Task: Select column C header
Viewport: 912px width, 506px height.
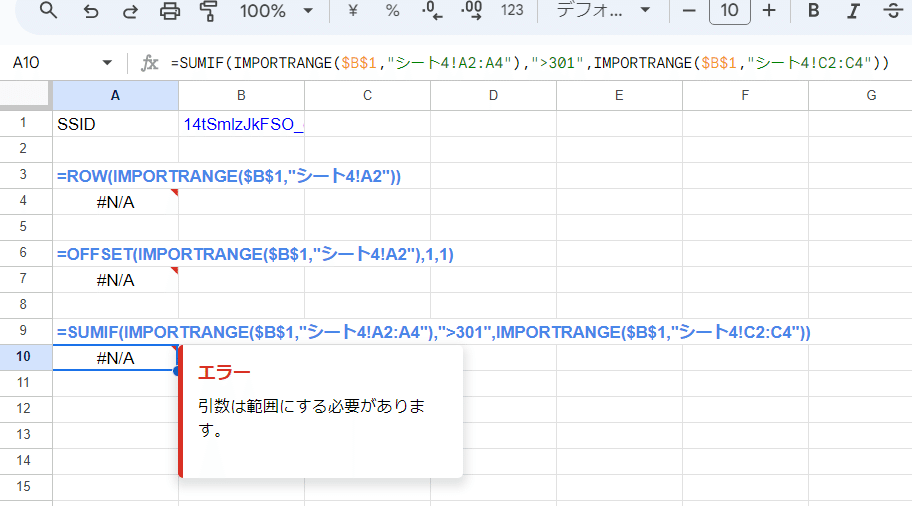Action: [x=368, y=95]
